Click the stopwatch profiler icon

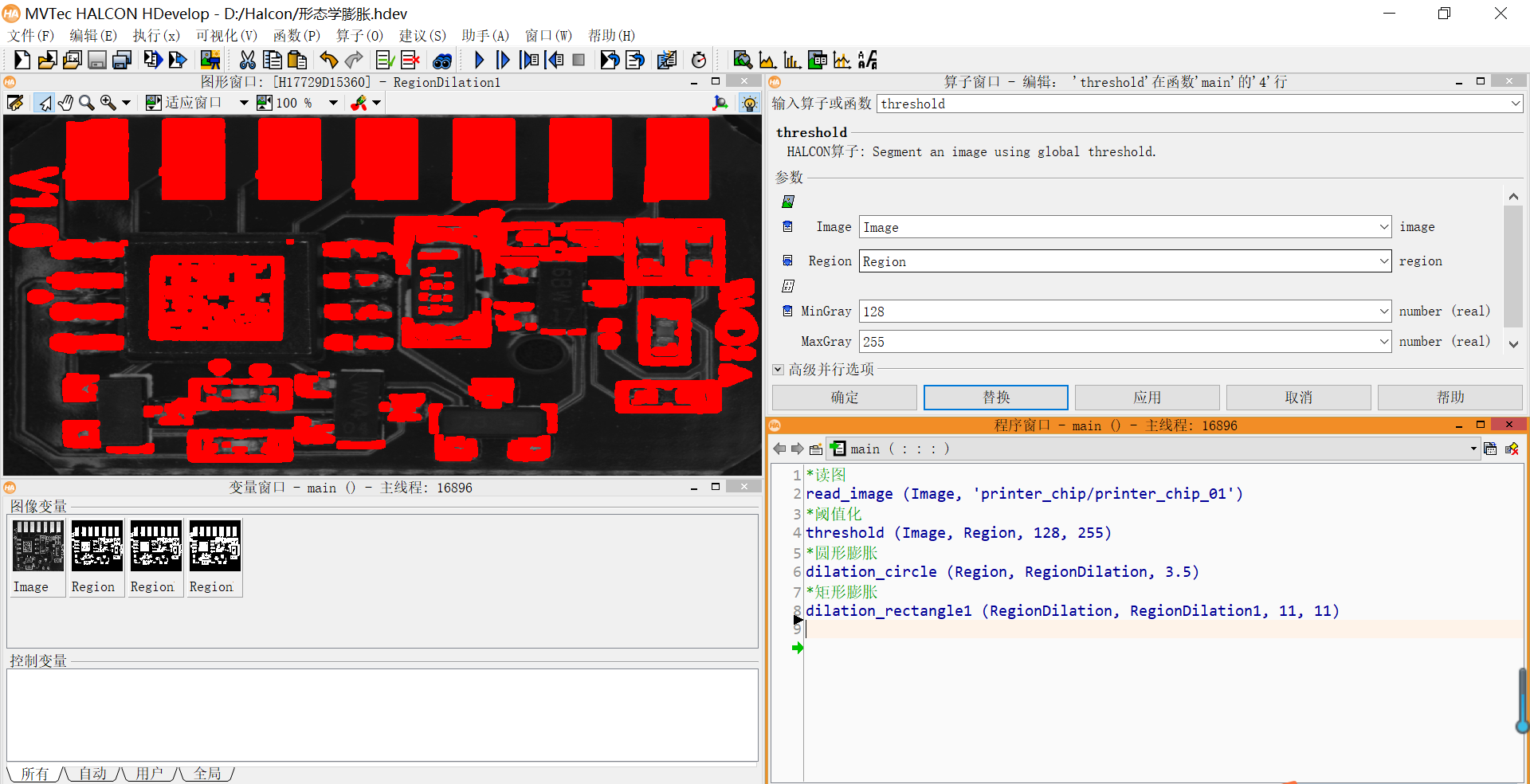(x=699, y=60)
